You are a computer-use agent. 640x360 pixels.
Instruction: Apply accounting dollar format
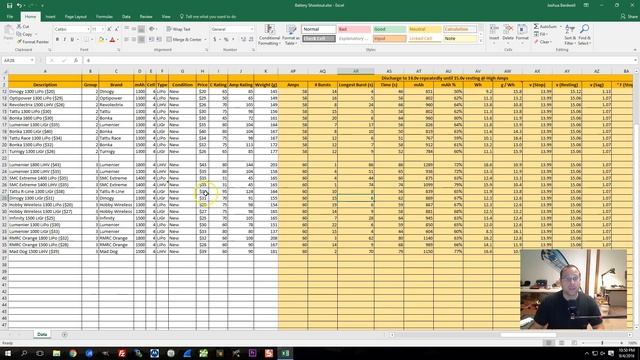click(x=215, y=40)
